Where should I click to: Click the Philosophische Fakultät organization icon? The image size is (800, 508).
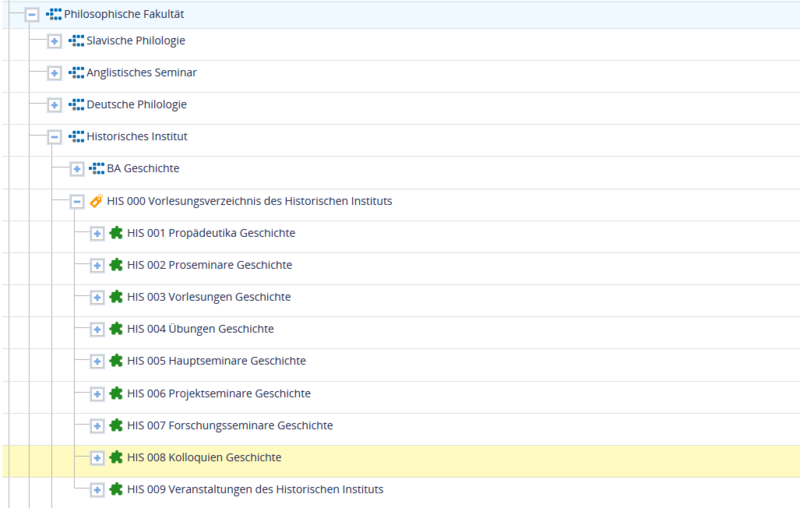coord(53,14)
